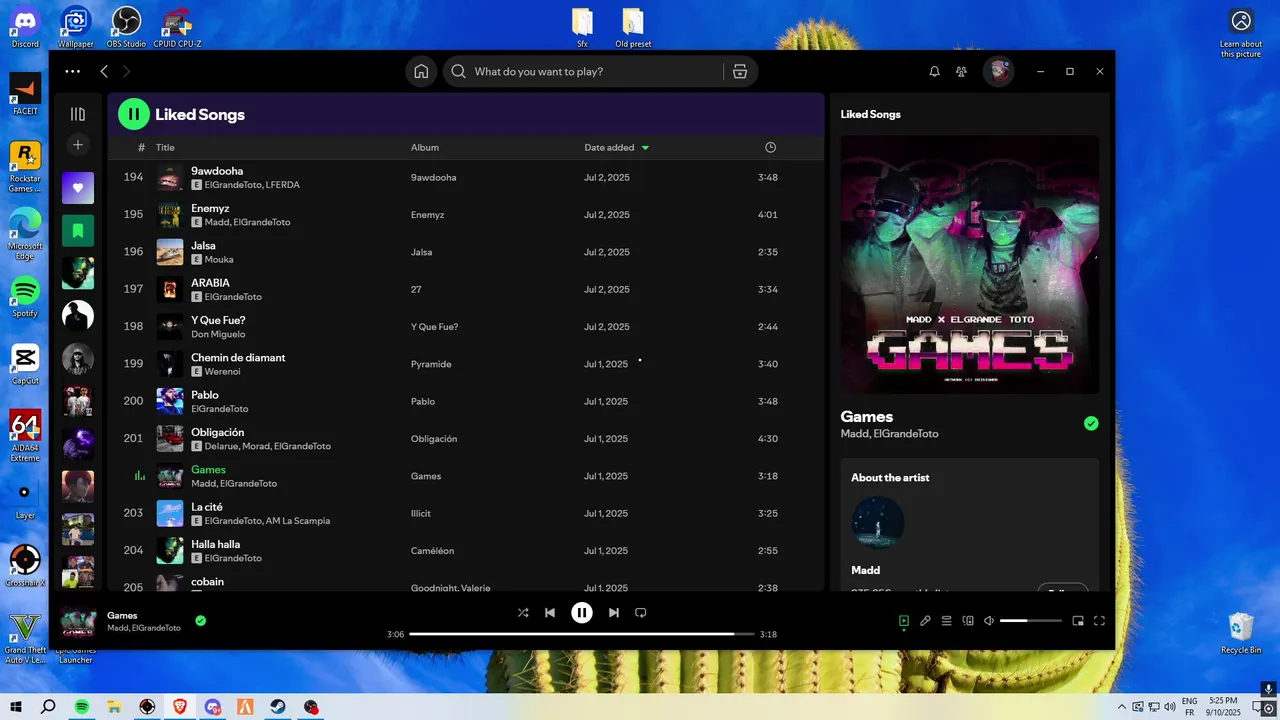Open the Madd artist picture

pyautogui.click(x=878, y=522)
